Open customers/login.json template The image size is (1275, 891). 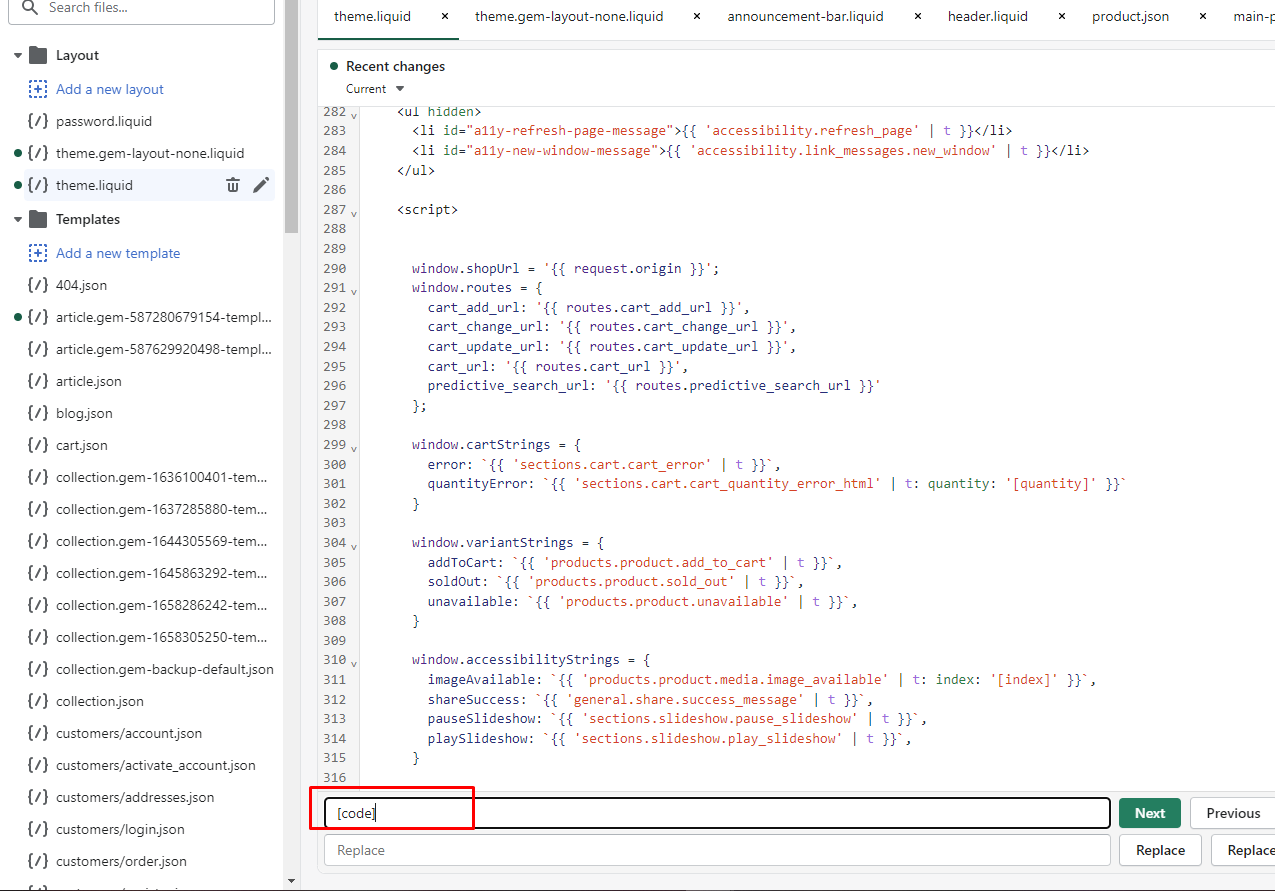tap(120, 829)
